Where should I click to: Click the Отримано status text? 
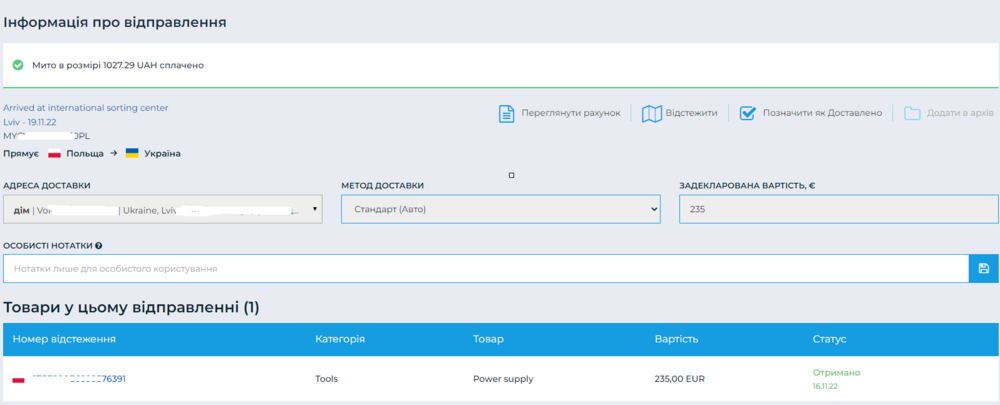pos(836,373)
